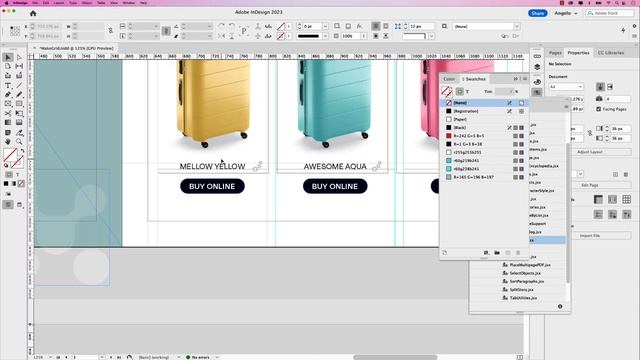The image size is (640, 360).
Task: Toggle formatting affects container in Swatches panel
Action: pyautogui.click(x=460, y=91)
